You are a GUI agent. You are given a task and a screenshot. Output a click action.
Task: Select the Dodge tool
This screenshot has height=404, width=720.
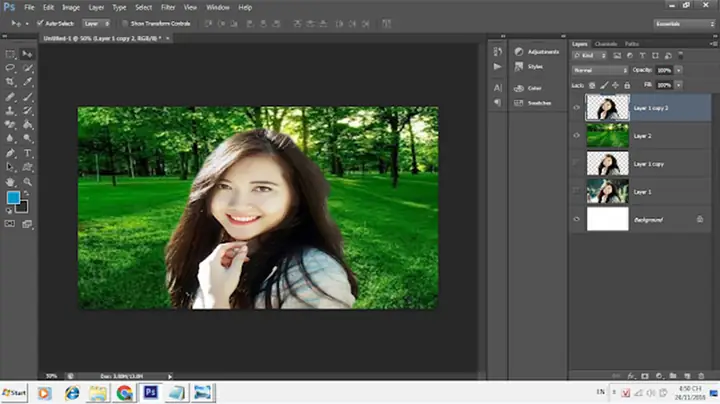(28, 138)
